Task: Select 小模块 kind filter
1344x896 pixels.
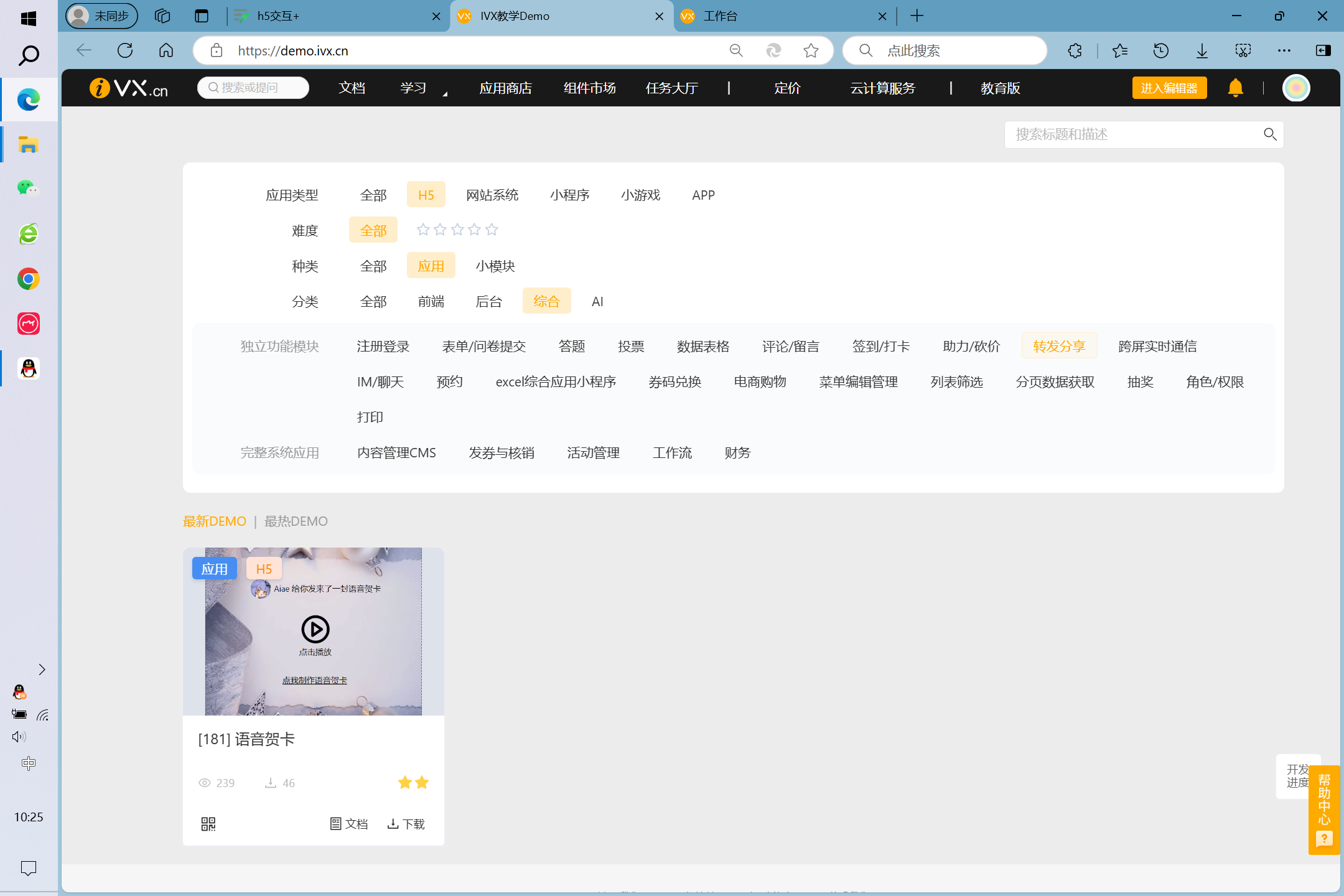Action: pyautogui.click(x=495, y=266)
